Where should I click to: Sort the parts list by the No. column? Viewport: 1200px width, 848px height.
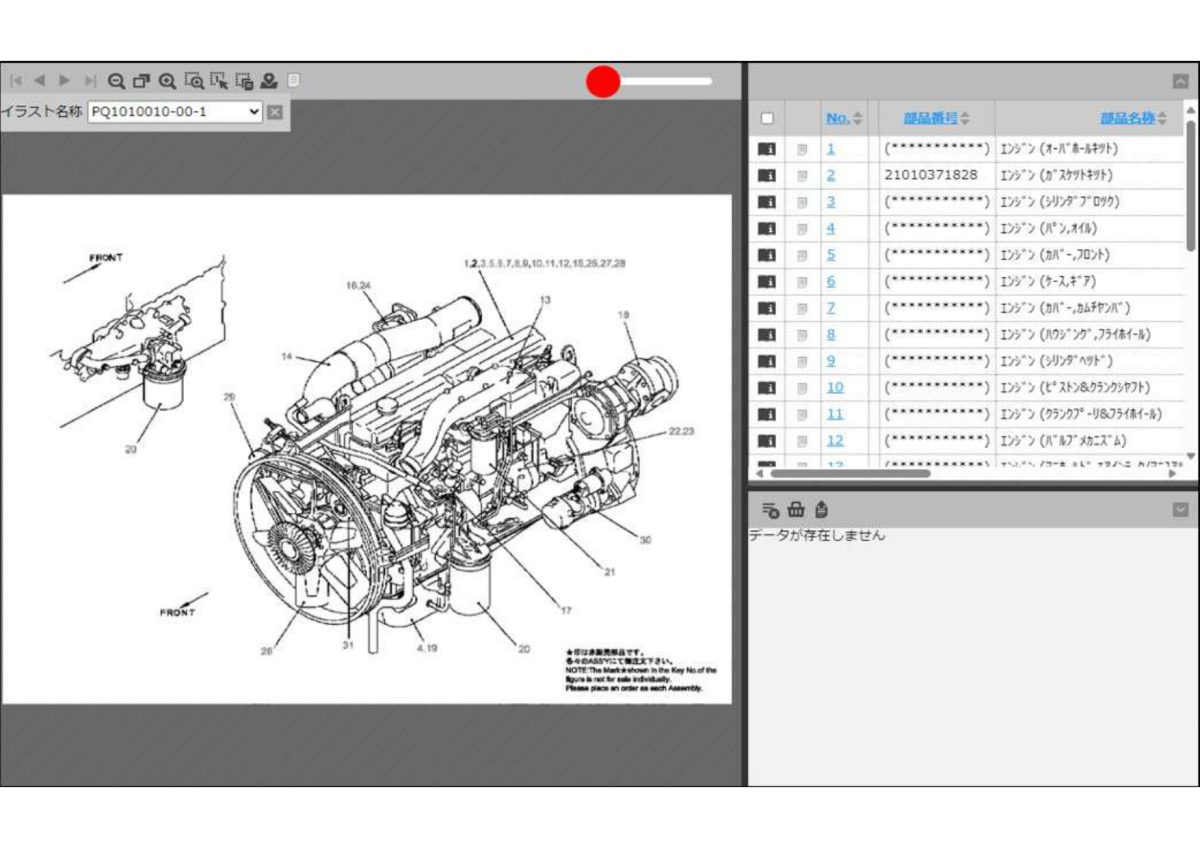click(x=844, y=118)
